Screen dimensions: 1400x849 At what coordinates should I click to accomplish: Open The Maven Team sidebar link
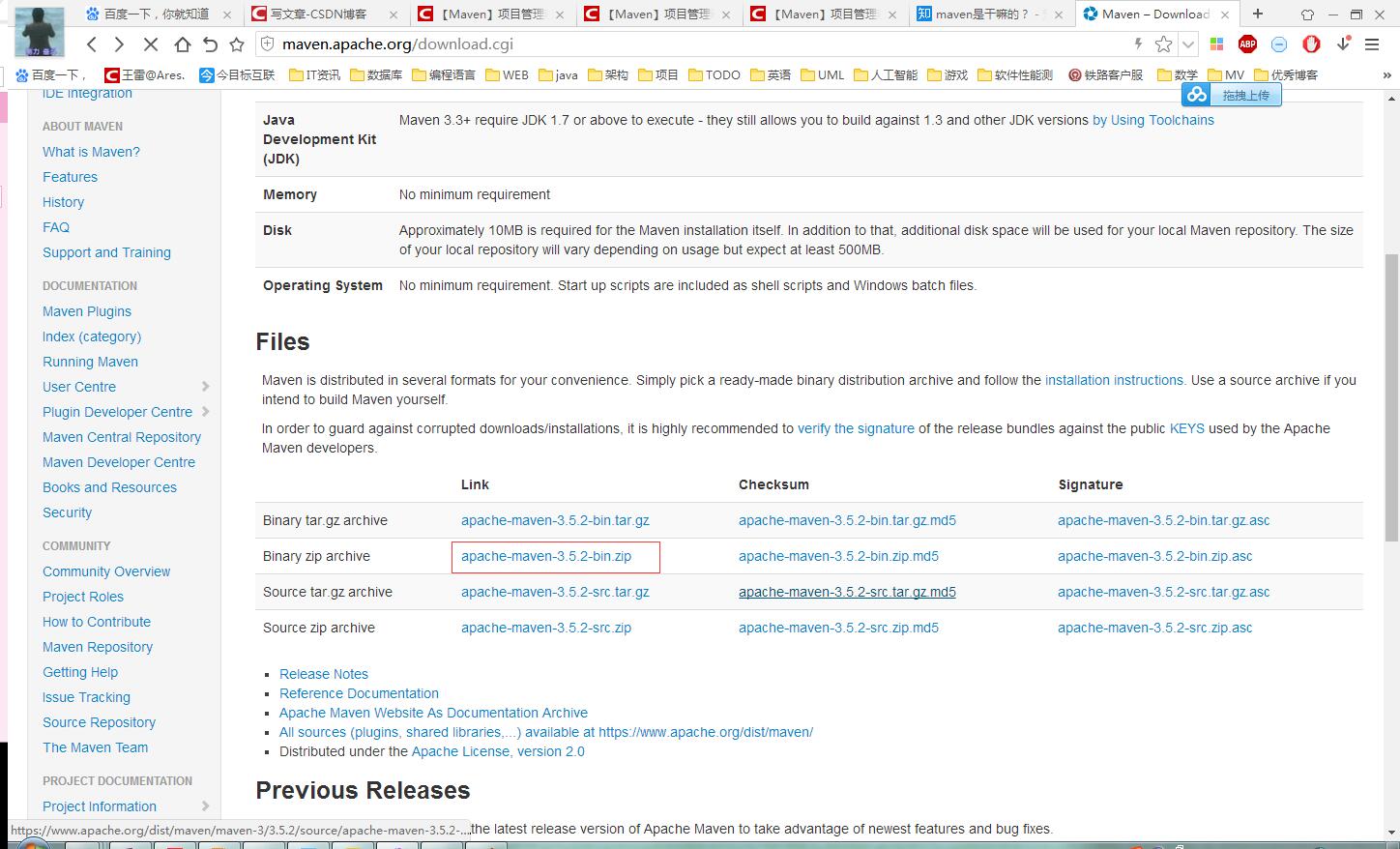pyautogui.click(x=95, y=747)
